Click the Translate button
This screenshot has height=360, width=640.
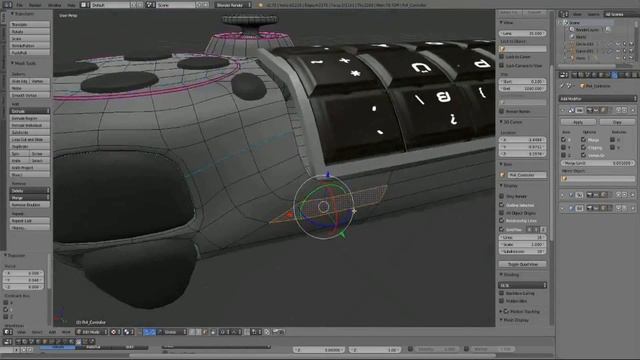(30, 24)
